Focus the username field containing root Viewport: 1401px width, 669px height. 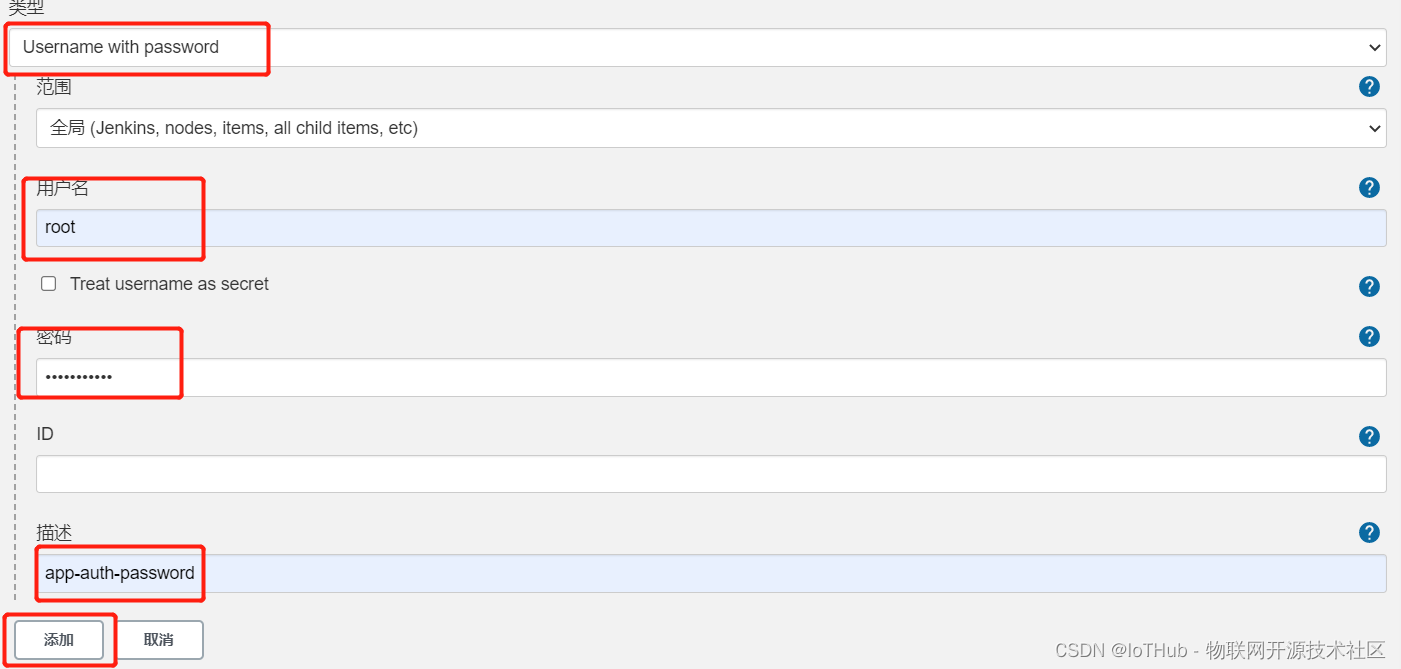pos(711,228)
